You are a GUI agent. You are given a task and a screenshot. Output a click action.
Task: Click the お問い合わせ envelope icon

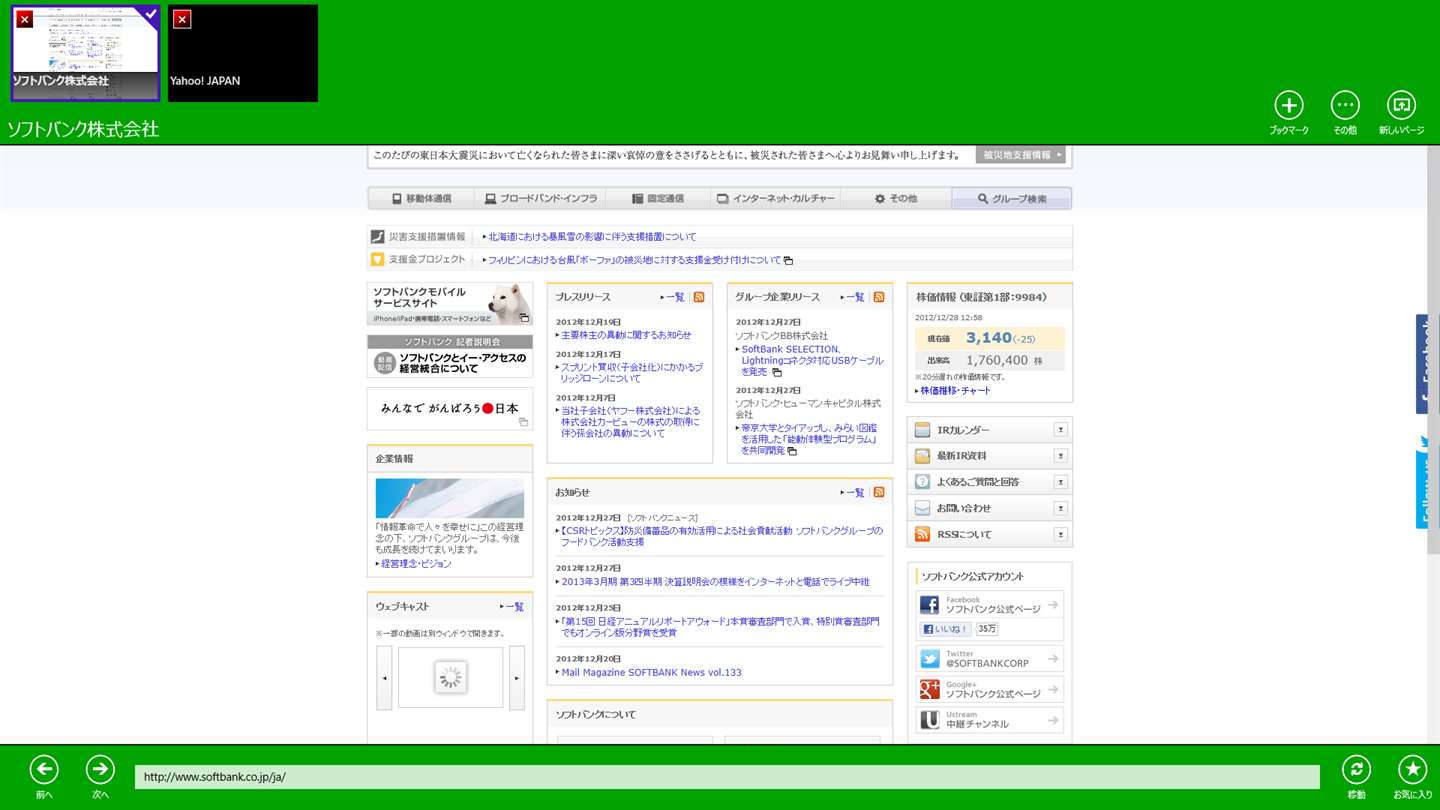click(922, 508)
